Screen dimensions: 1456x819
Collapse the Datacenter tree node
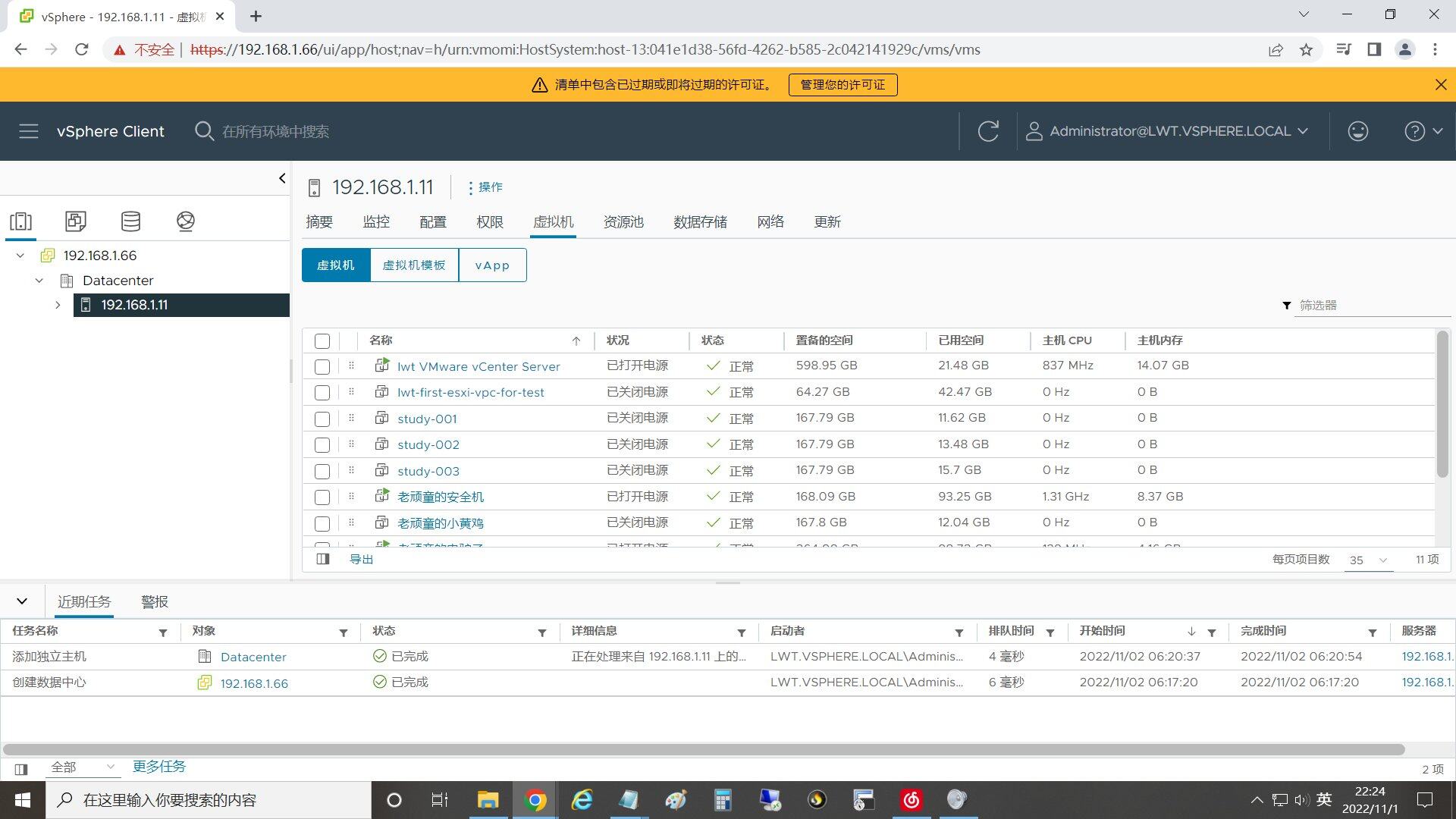point(39,281)
